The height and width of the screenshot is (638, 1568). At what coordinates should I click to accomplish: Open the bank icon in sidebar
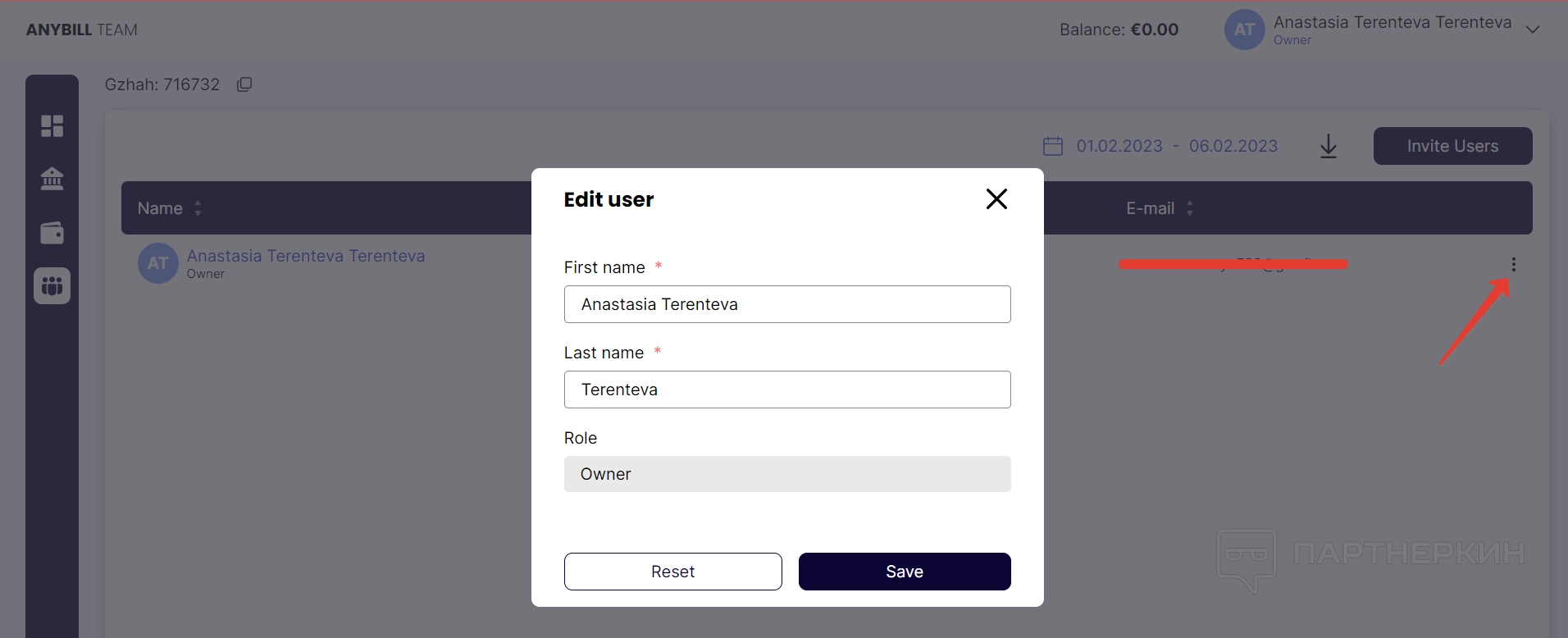pyautogui.click(x=52, y=179)
